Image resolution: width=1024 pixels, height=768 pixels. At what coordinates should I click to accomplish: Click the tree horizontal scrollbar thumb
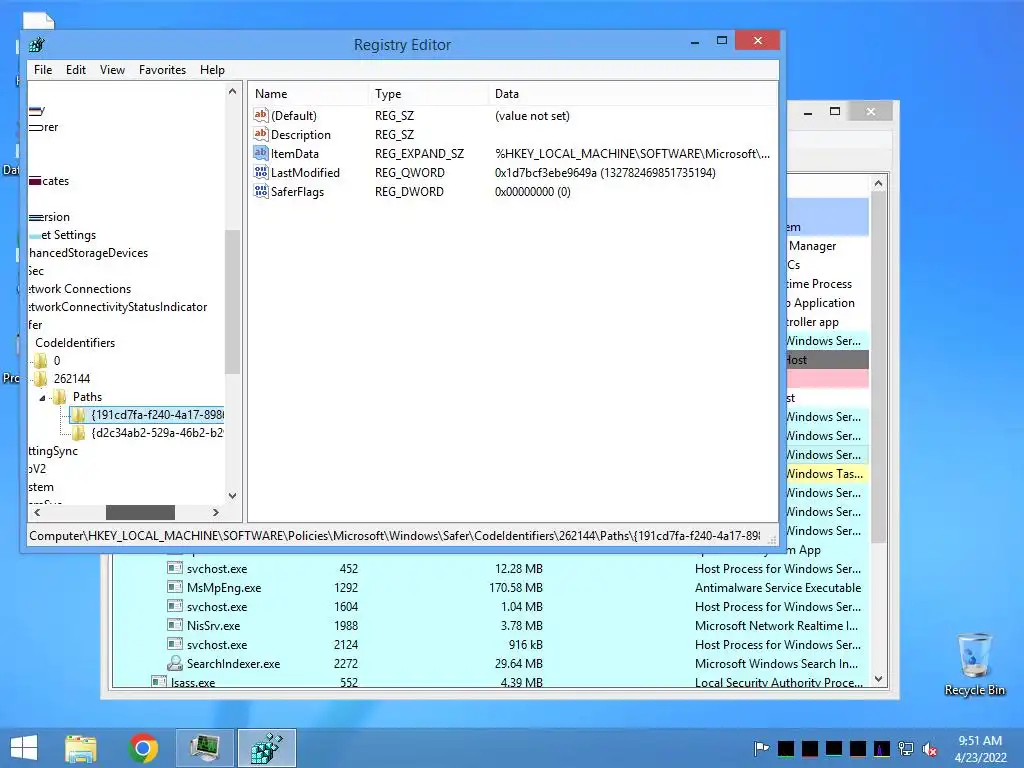point(140,513)
